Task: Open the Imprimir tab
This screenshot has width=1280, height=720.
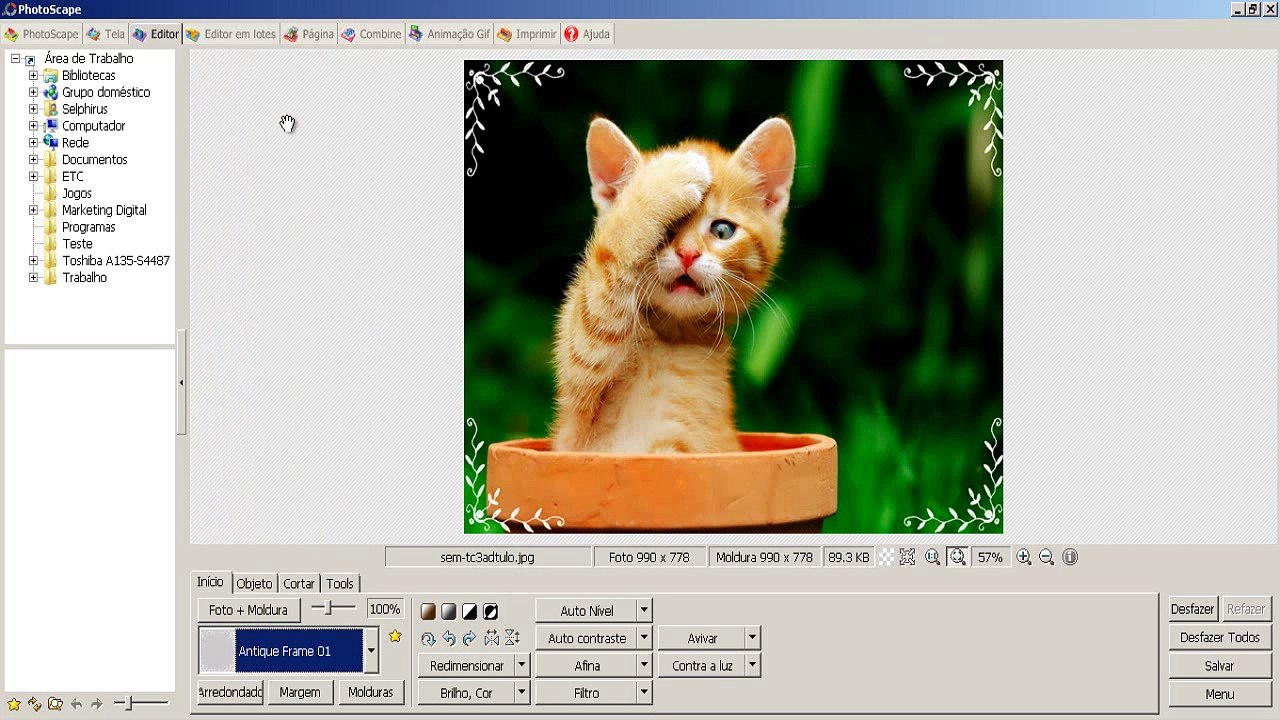Action: (527, 34)
